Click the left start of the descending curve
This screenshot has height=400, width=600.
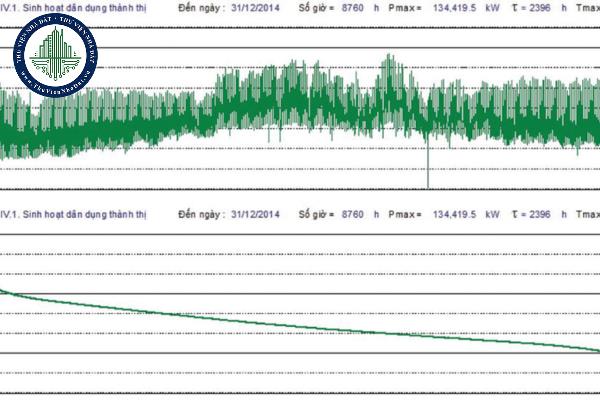(3, 291)
